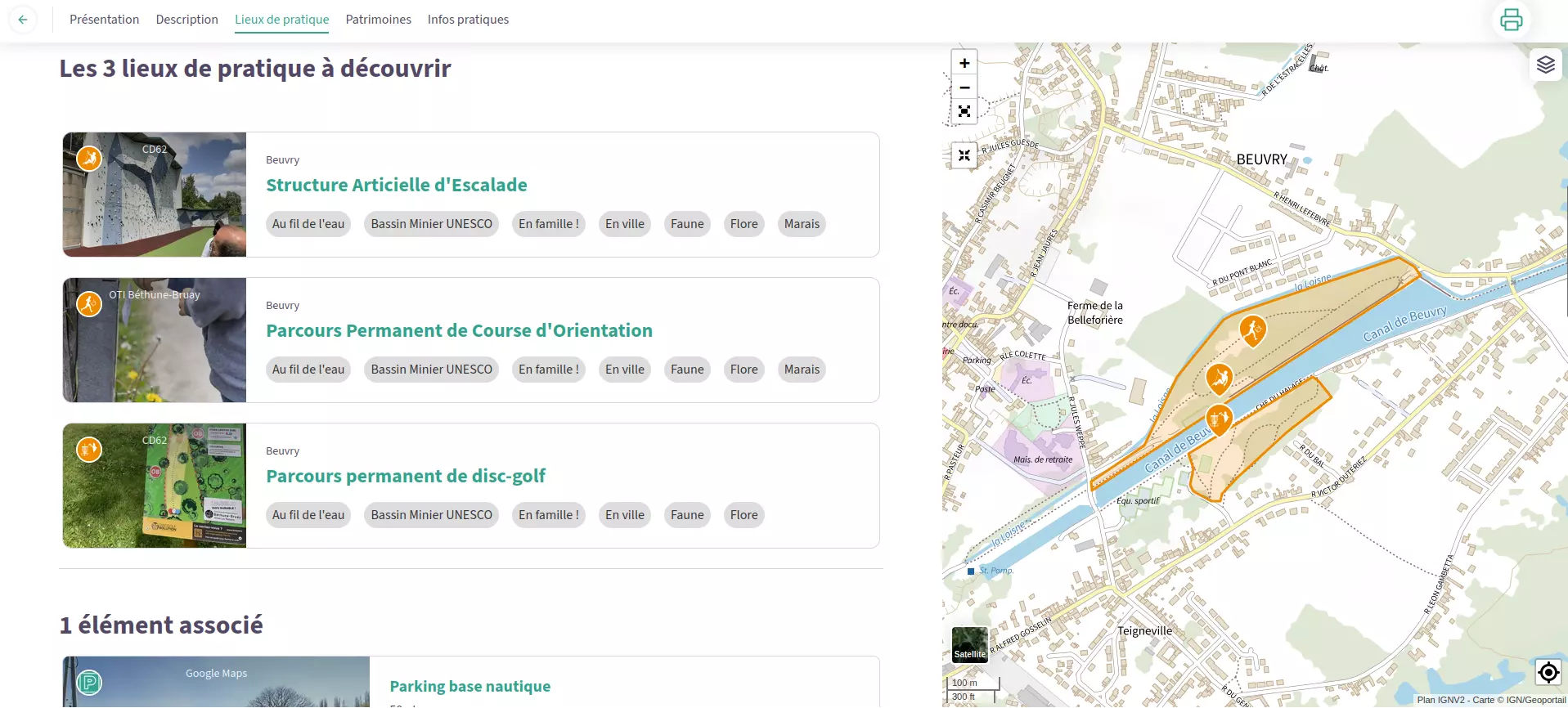Screen dimensions: 1568x708
Task: Go to the Infos pratiques tab
Action: click(468, 20)
